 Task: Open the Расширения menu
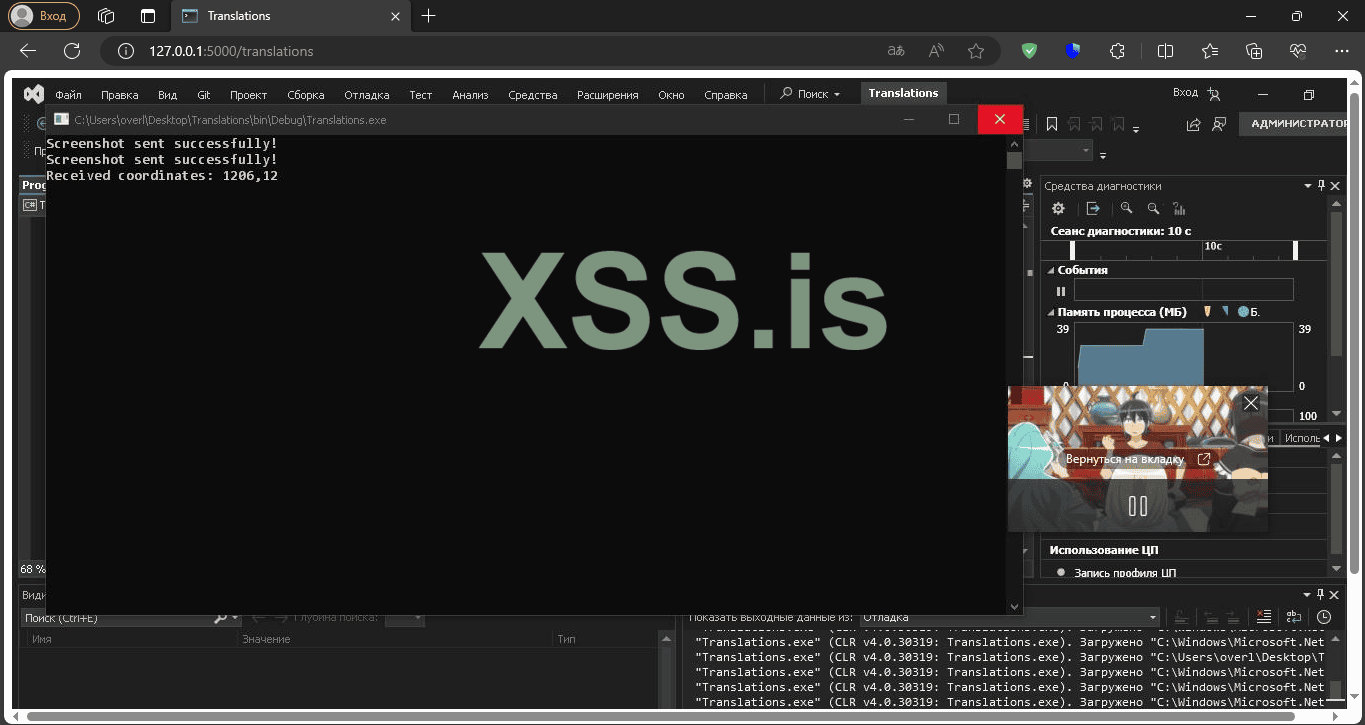(x=607, y=95)
